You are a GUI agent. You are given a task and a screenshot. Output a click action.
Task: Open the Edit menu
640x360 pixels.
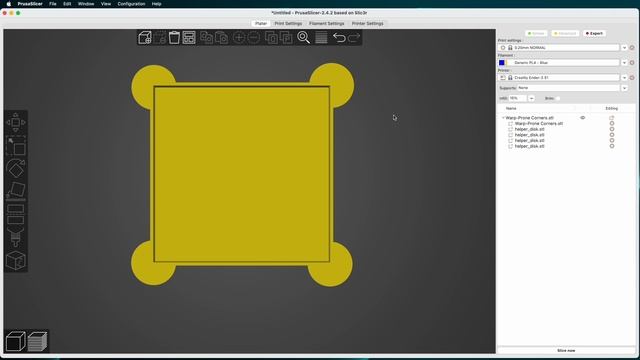pos(67,4)
